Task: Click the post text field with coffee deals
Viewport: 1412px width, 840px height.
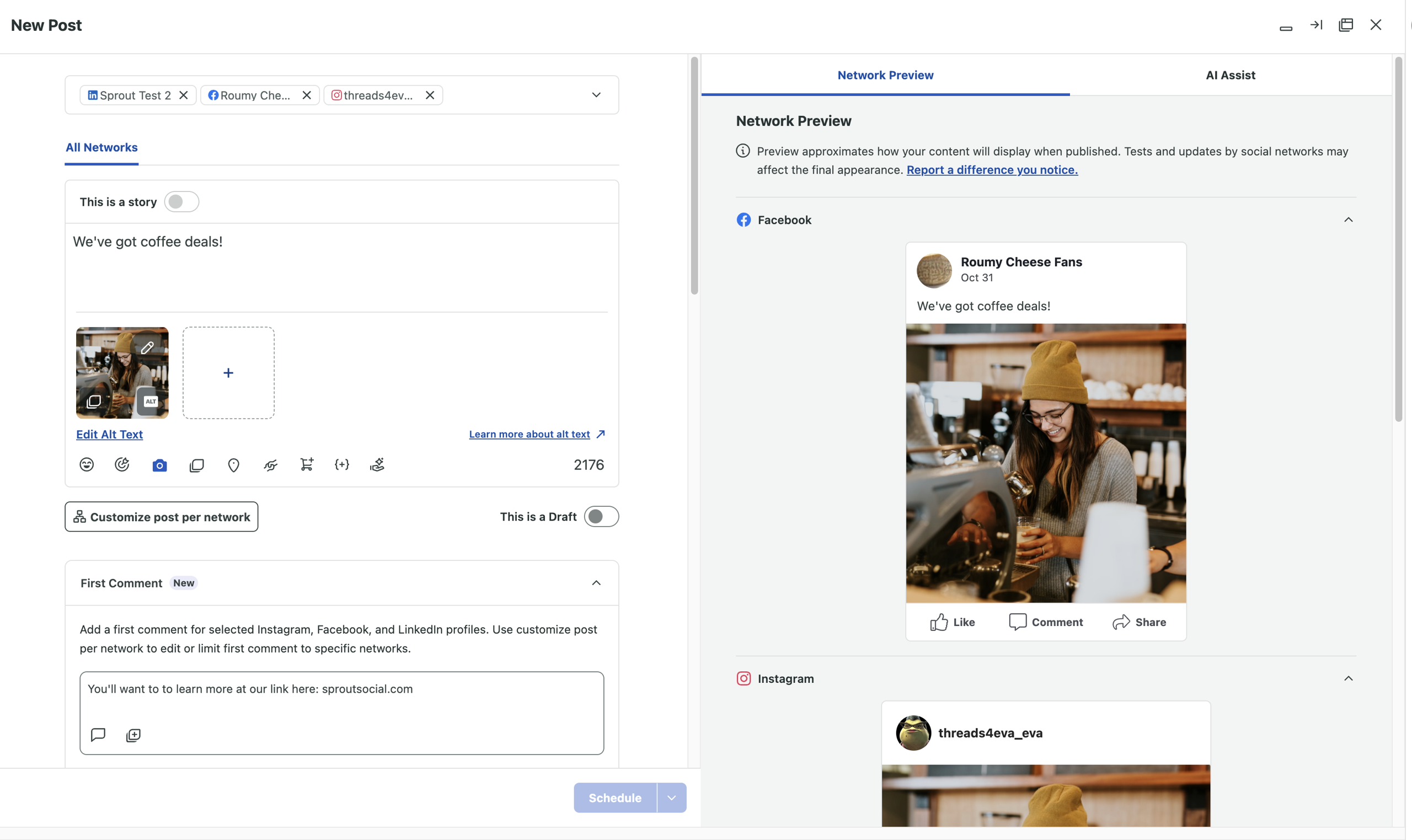Action: click(342, 266)
